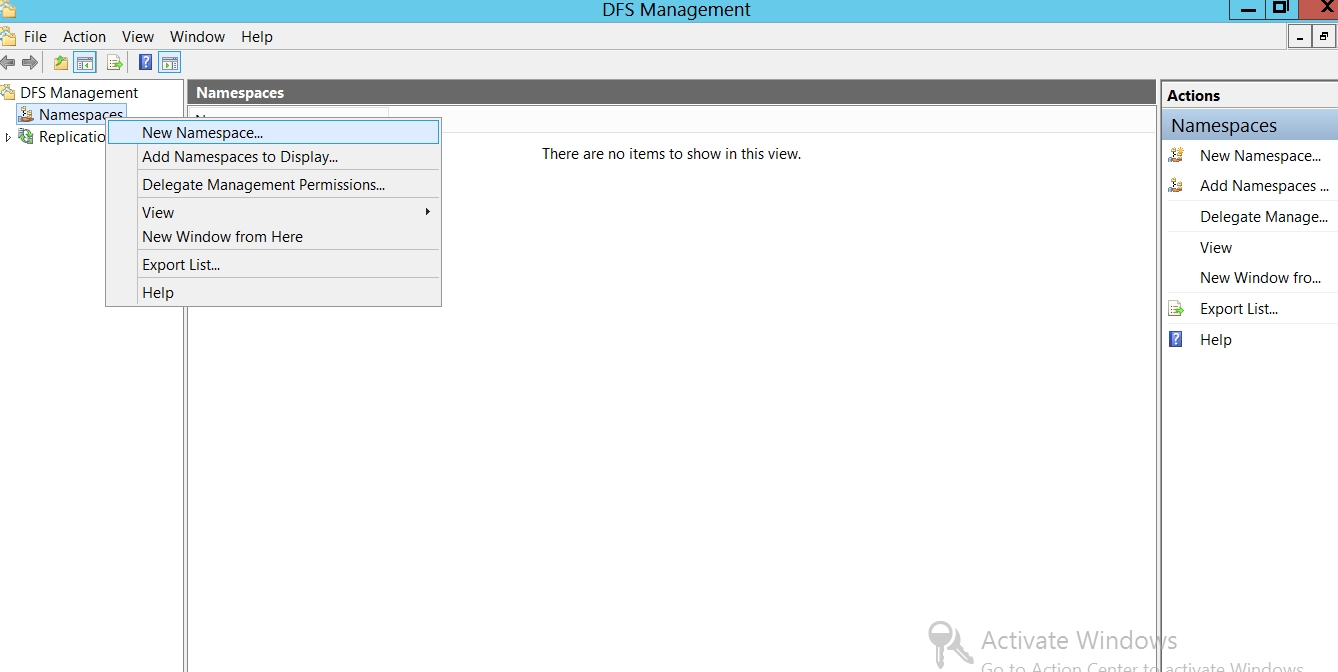Click Export List... in the Actions pane

[x=1238, y=309]
